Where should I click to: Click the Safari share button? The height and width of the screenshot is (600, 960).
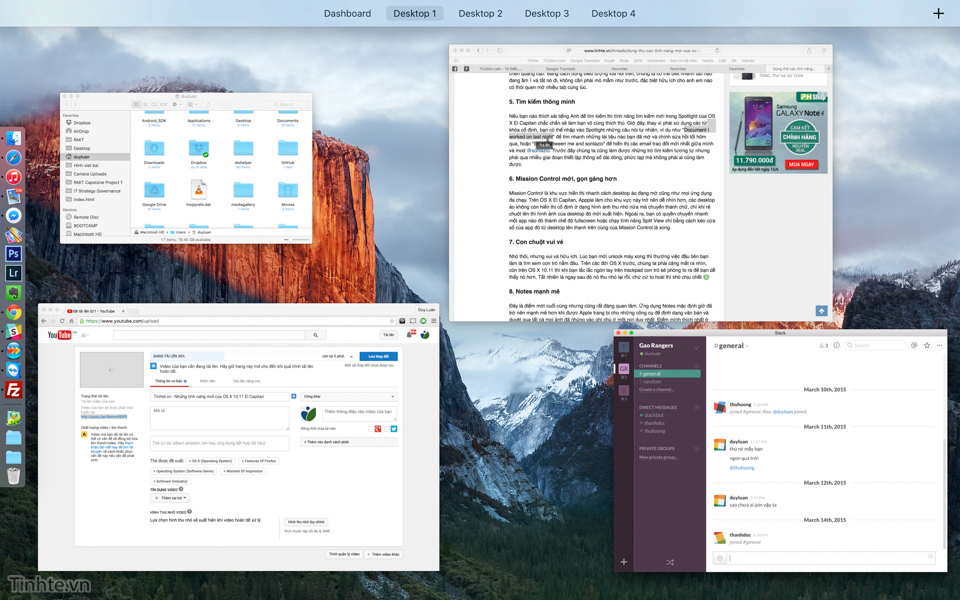809,50
